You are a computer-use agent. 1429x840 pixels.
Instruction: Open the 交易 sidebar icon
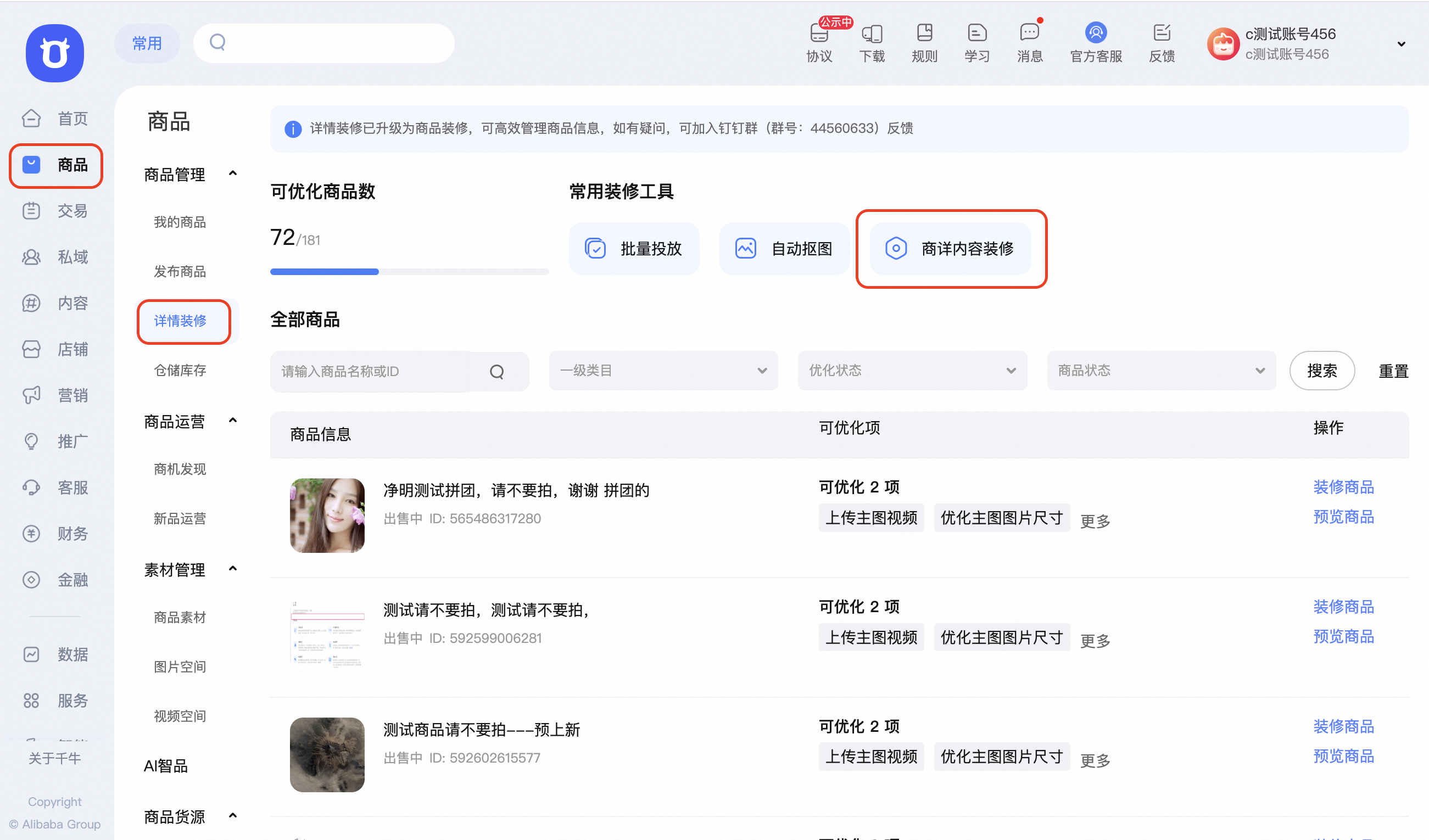pyautogui.click(x=31, y=211)
